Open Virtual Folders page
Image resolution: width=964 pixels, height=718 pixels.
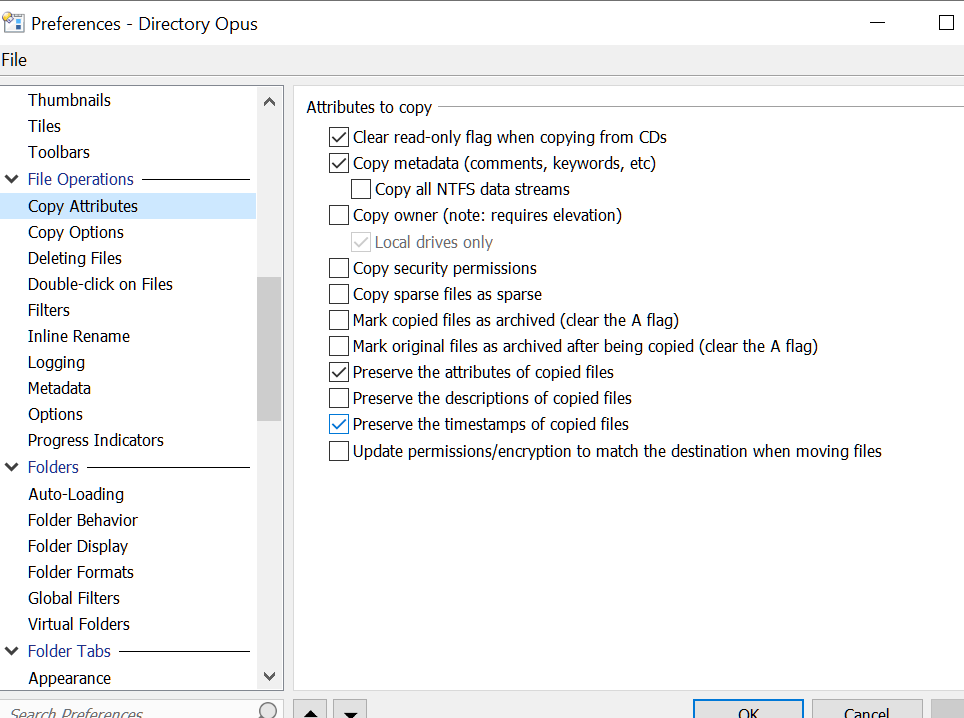coord(79,624)
